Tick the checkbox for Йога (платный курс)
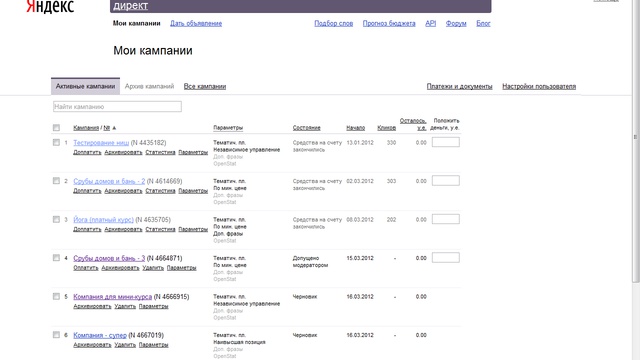The width and height of the screenshot is (640, 360). pyautogui.click(x=56, y=220)
